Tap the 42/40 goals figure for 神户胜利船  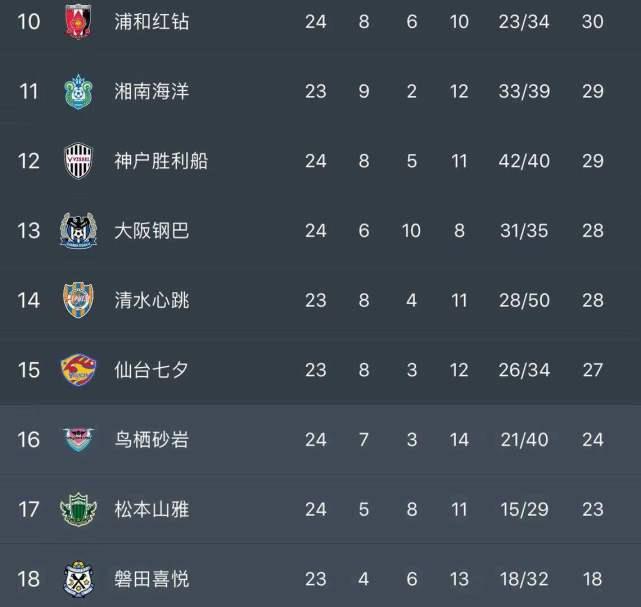[524, 161]
